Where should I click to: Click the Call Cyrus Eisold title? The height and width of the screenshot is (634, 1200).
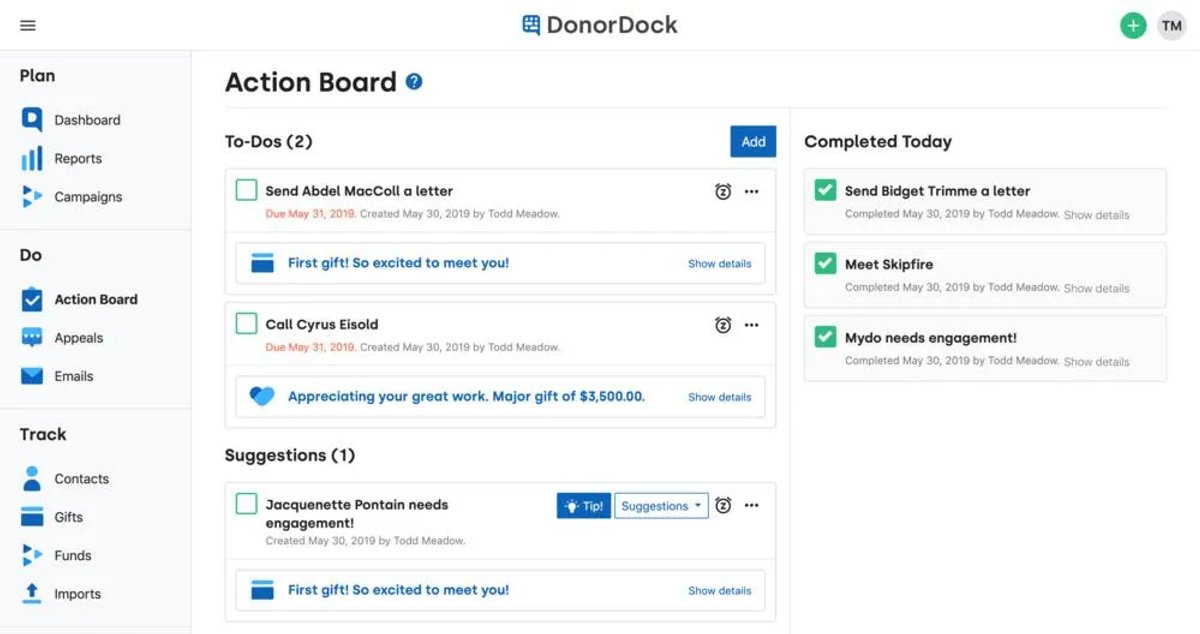tap(321, 324)
